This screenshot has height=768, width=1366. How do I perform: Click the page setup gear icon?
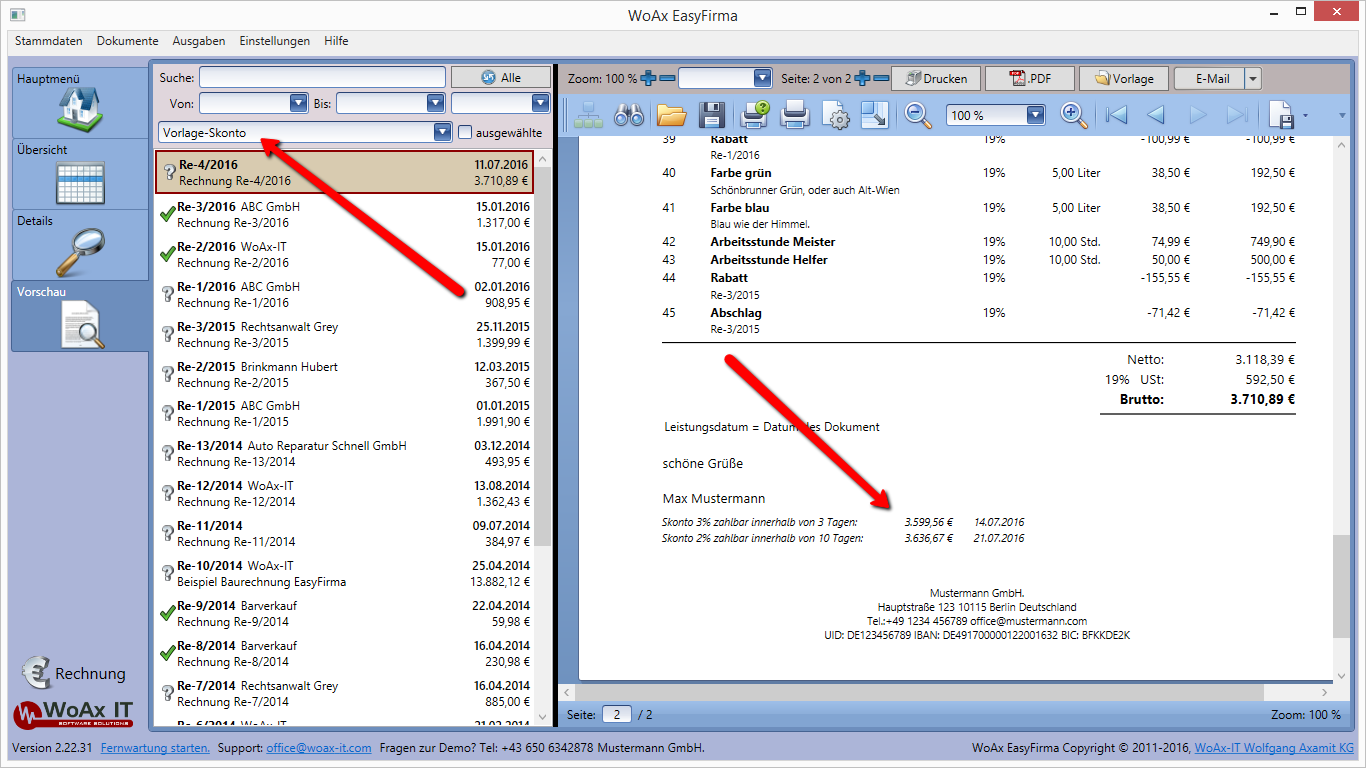[x=836, y=115]
